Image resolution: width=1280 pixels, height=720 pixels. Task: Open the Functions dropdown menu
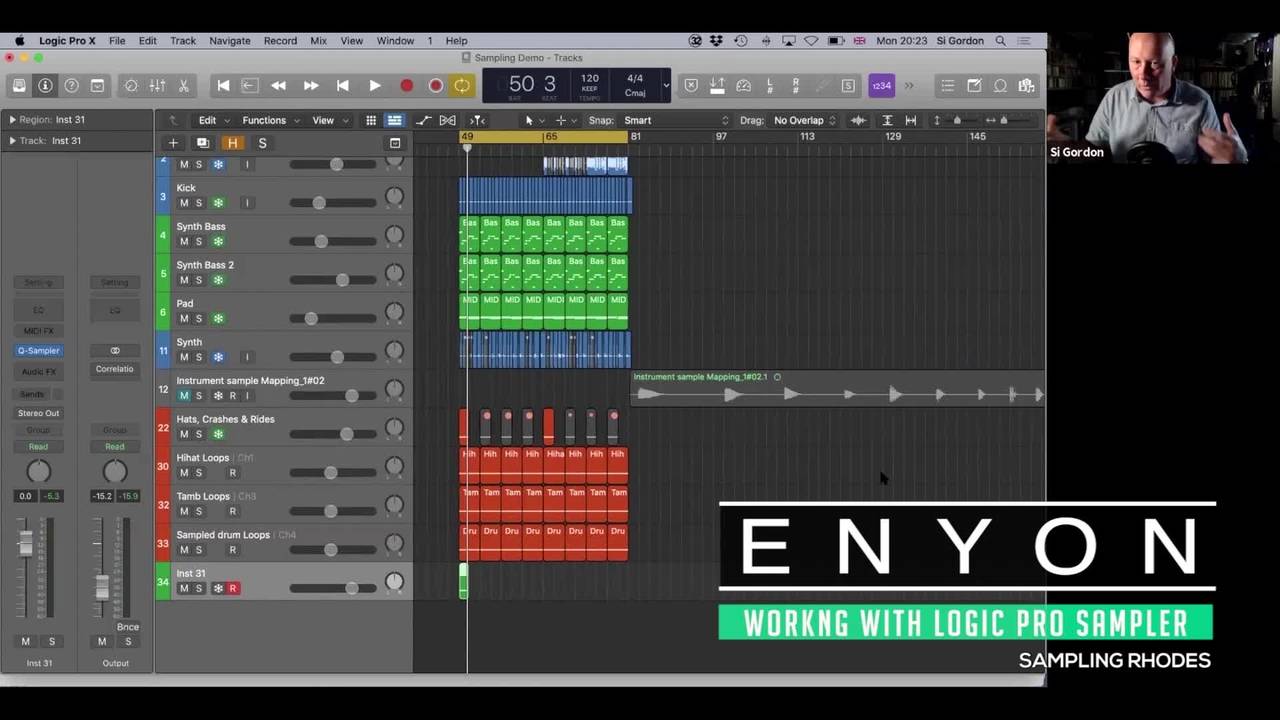(270, 120)
